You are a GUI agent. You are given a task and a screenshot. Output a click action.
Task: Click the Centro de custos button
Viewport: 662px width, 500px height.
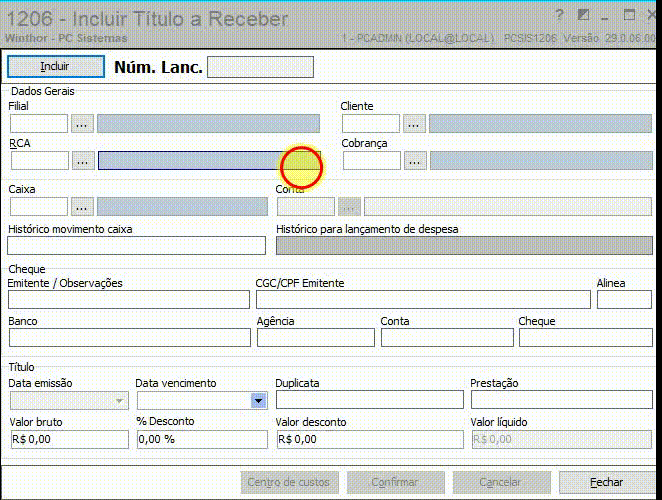pyautogui.click(x=290, y=482)
